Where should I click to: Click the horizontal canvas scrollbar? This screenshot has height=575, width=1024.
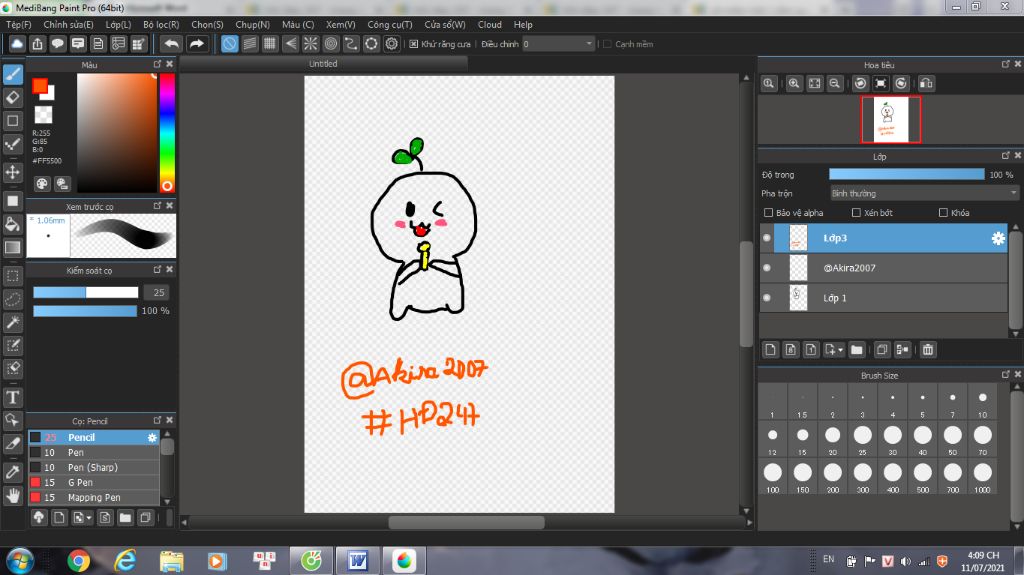(x=466, y=522)
